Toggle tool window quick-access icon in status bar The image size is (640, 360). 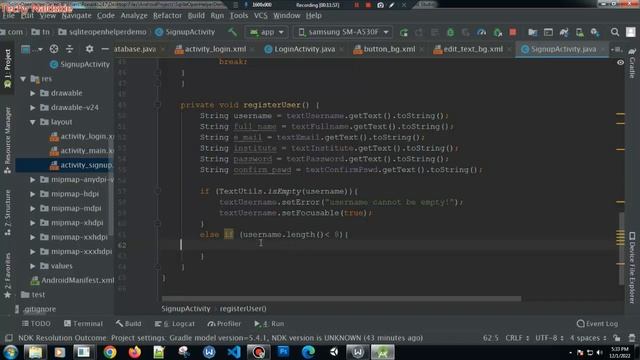[9, 338]
